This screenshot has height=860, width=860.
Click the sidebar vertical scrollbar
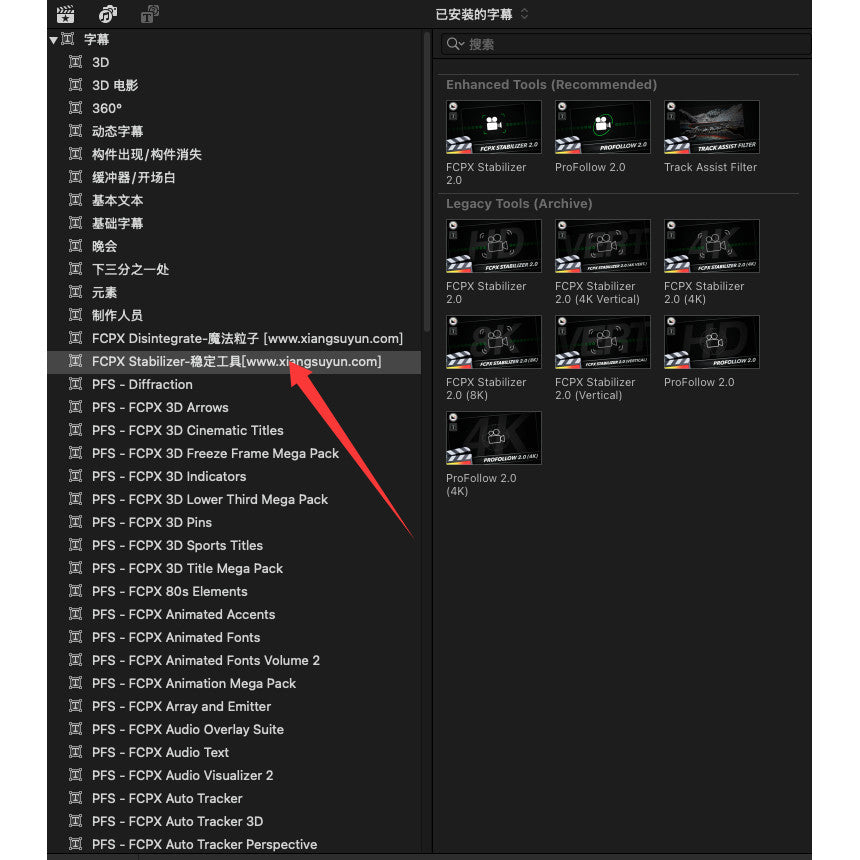pyautogui.click(x=427, y=181)
